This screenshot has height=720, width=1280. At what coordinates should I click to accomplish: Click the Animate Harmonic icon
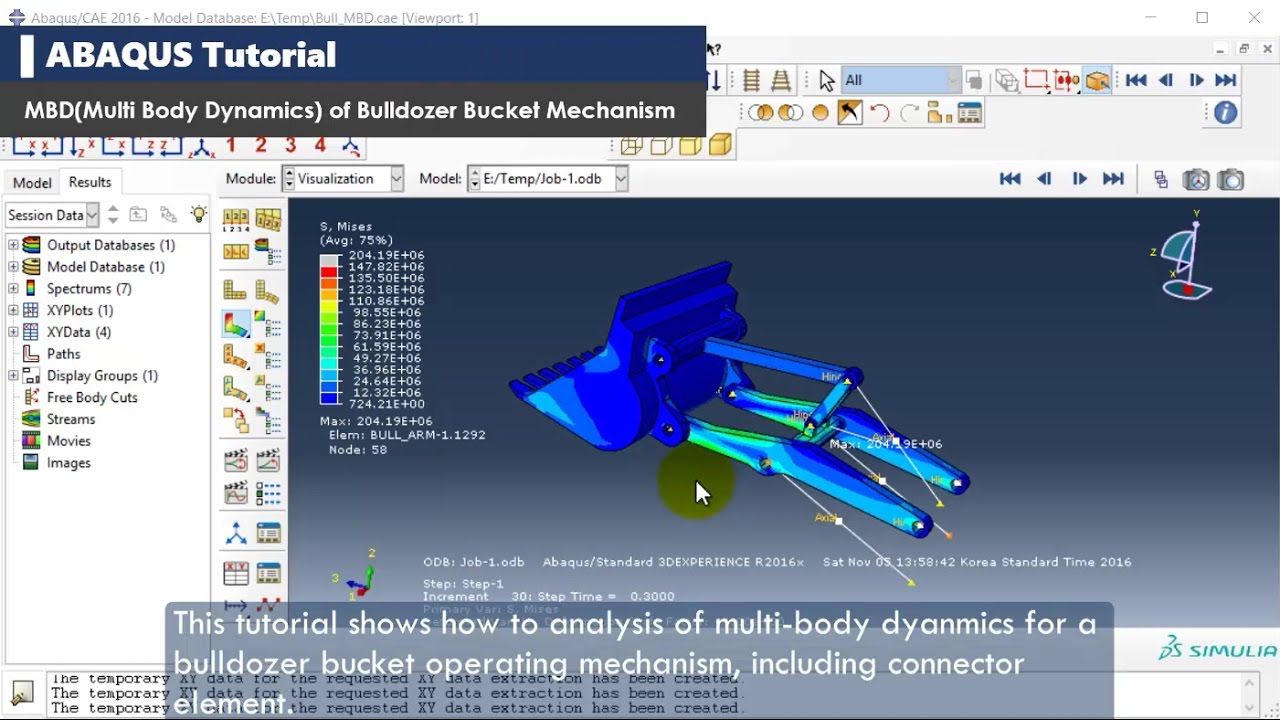tap(236, 493)
